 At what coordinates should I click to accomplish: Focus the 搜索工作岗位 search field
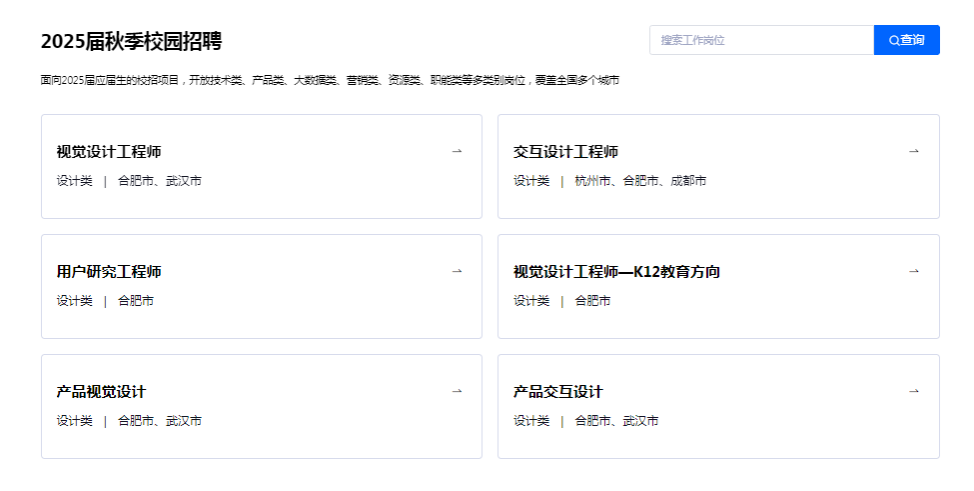tap(761, 40)
